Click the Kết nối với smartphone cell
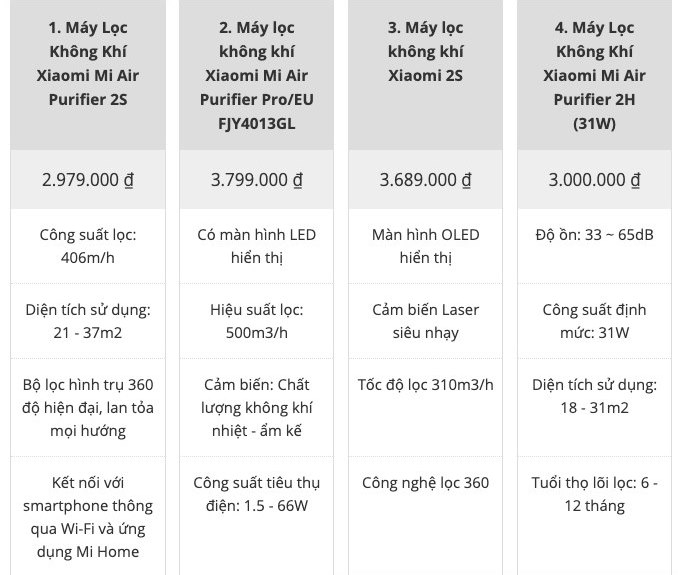This screenshot has height=575, width=678. click(88, 516)
